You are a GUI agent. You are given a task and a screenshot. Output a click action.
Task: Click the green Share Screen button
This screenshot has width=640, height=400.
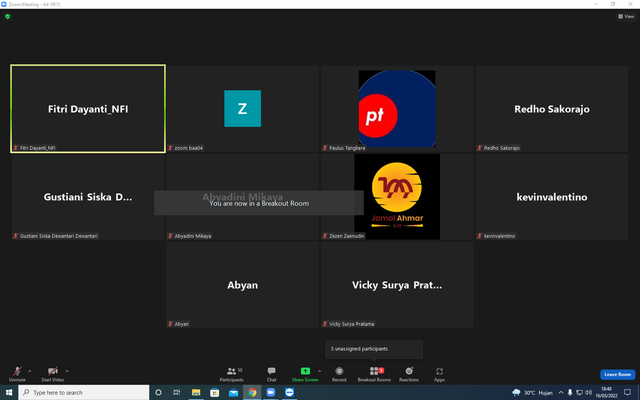click(x=305, y=373)
